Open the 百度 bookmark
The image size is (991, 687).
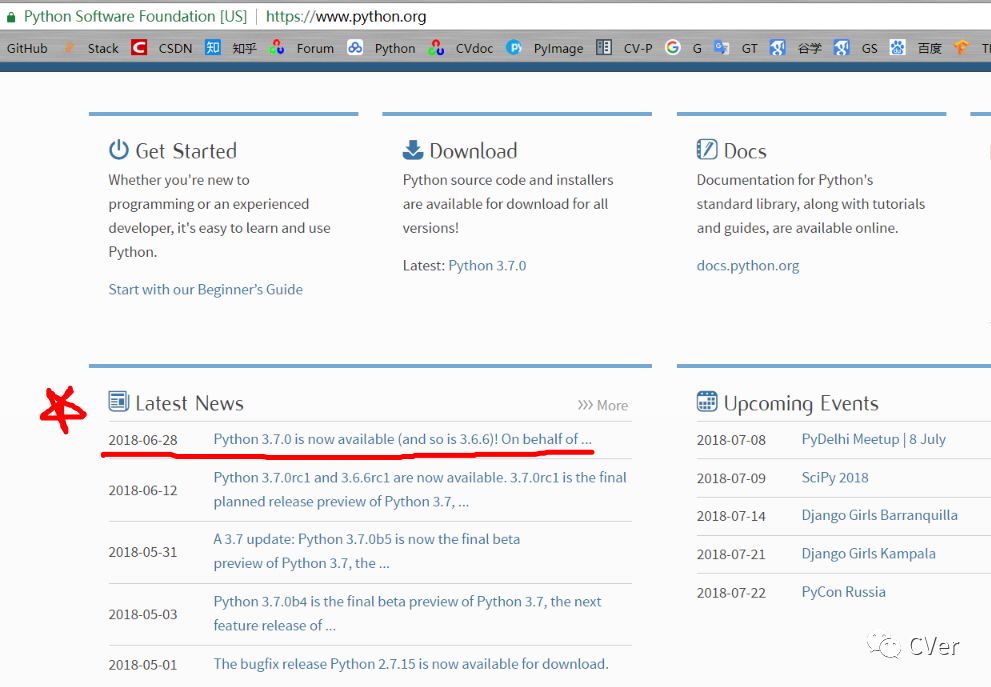[916, 48]
